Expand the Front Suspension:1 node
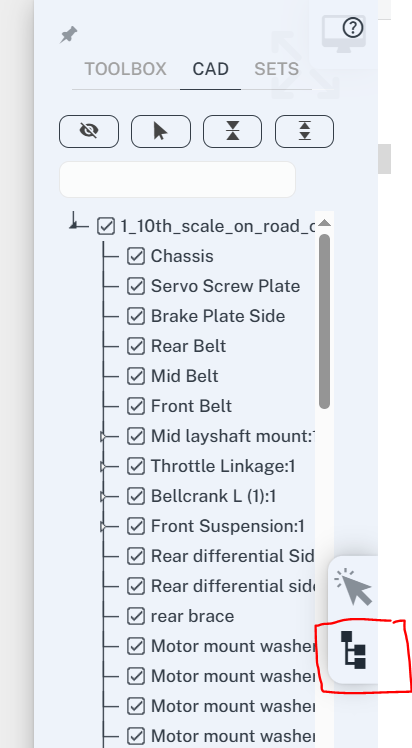The width and height of the screenshot is (412, 748). coord(103,526)
